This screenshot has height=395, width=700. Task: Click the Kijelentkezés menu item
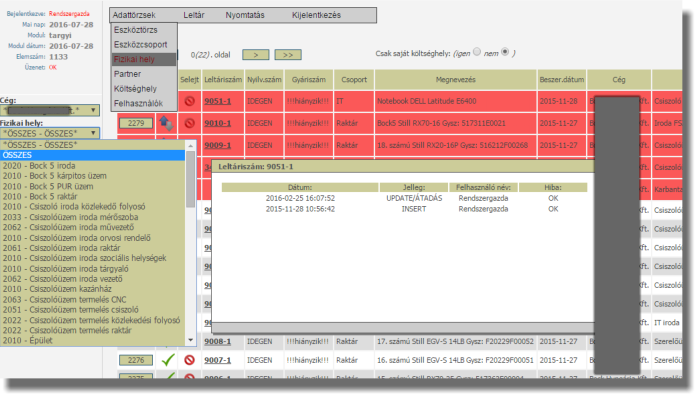coord(316,15)
